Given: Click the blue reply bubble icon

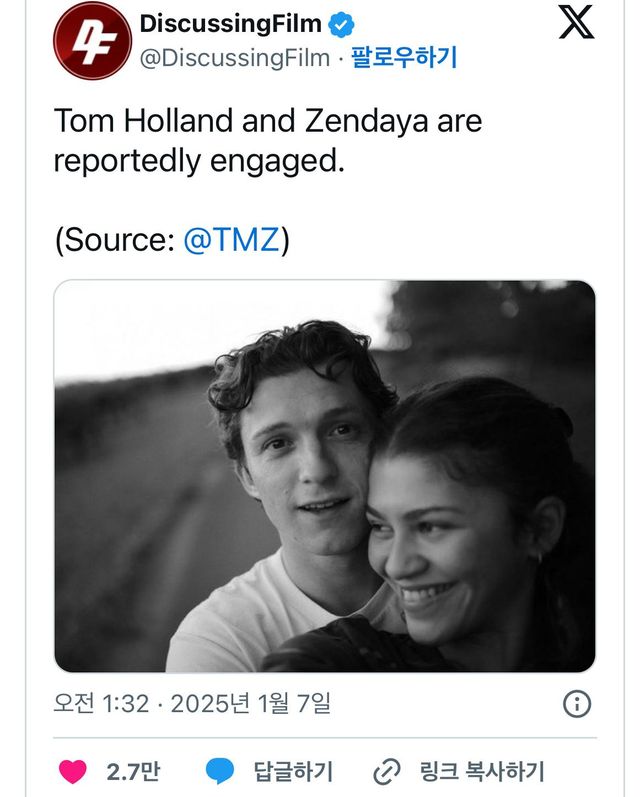Looking at the screenshot, I should [219, 771].
